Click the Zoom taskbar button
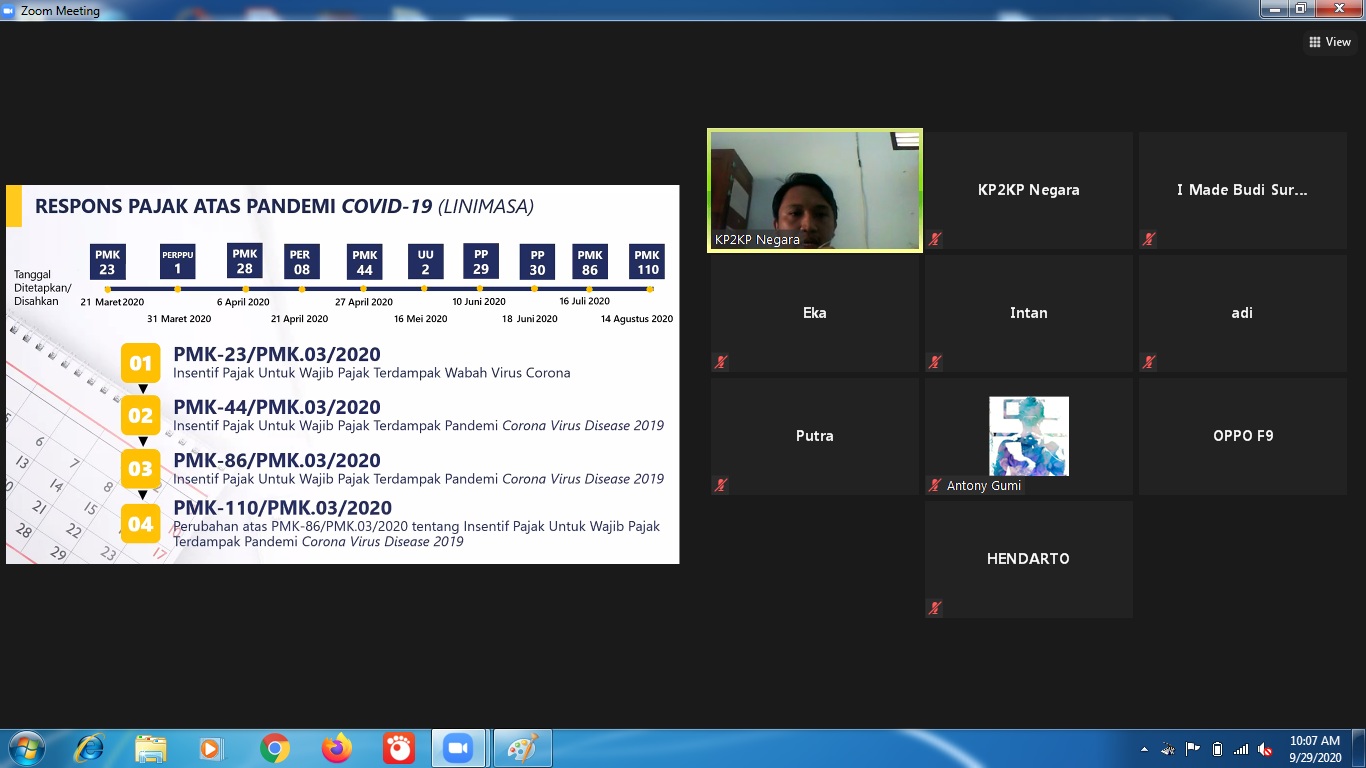The width and height of the screenshot is (1366, 768). 458,748
